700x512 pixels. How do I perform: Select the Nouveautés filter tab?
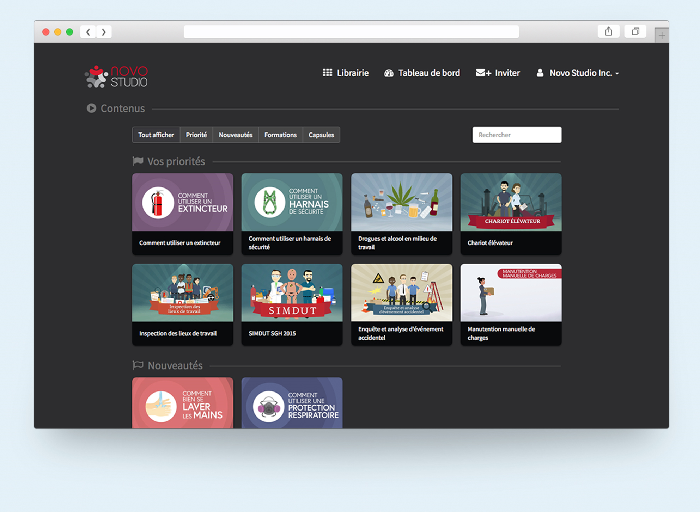(x=235, y=135)
